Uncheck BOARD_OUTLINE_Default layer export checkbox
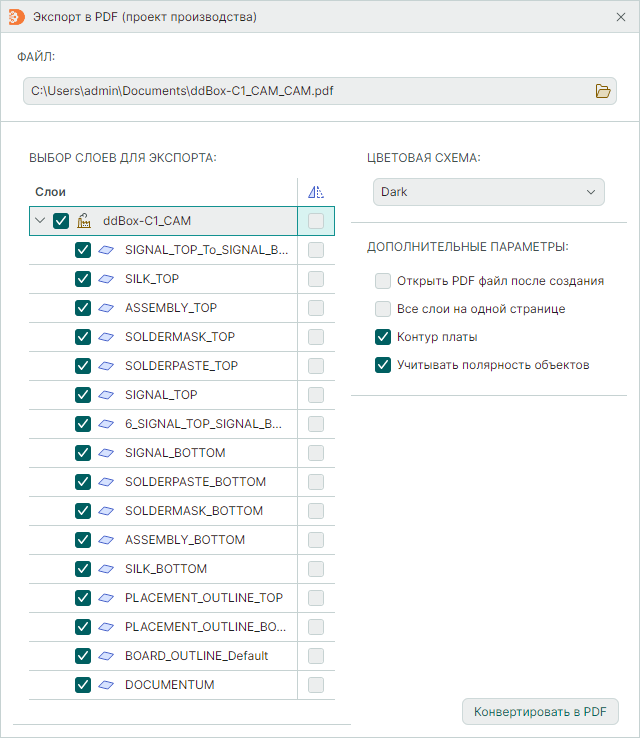This screenshot has width=640, height=738. (x=83, y=656)
